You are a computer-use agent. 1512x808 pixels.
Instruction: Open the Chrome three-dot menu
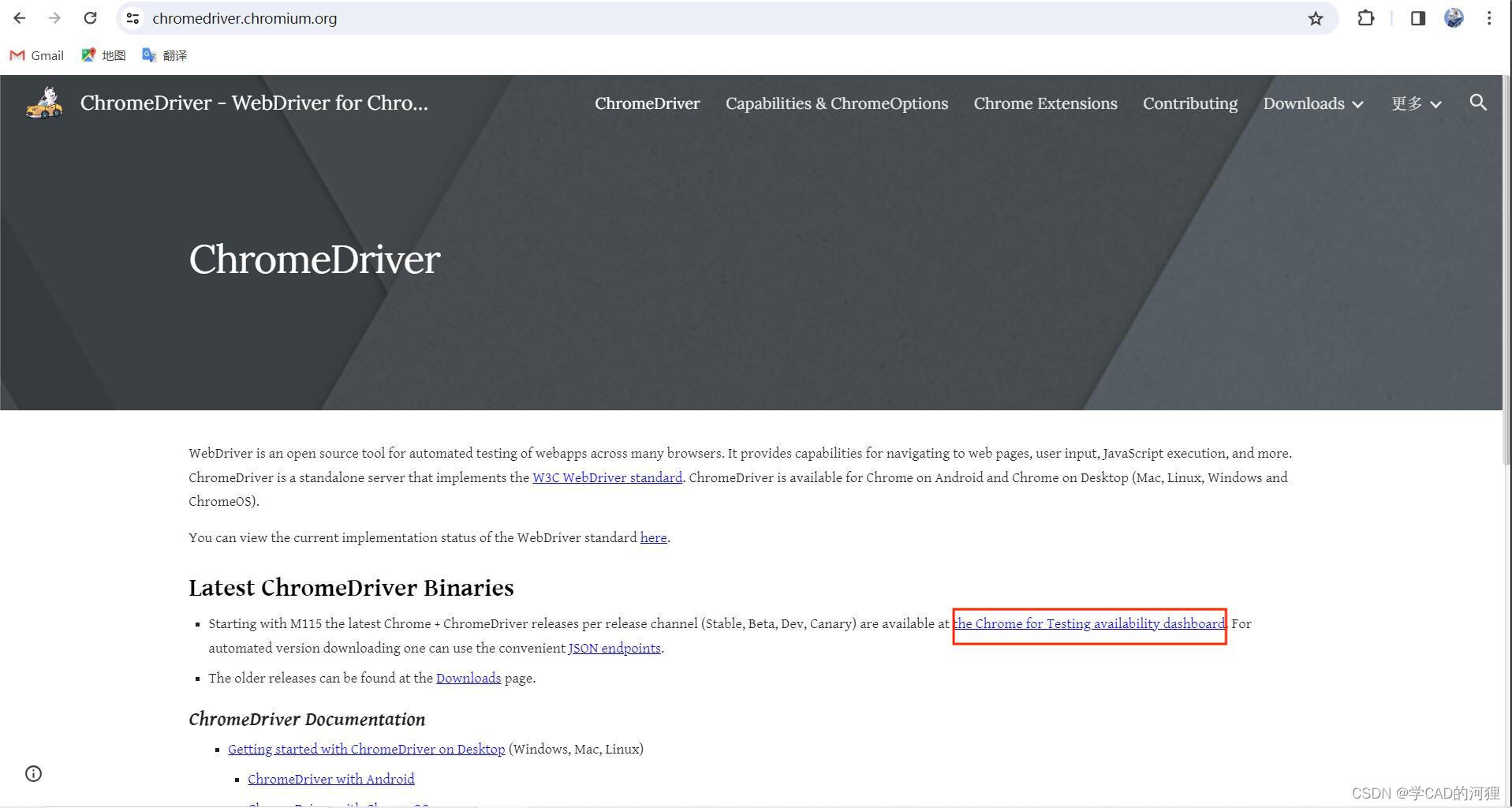click(x=1488, y=18)
